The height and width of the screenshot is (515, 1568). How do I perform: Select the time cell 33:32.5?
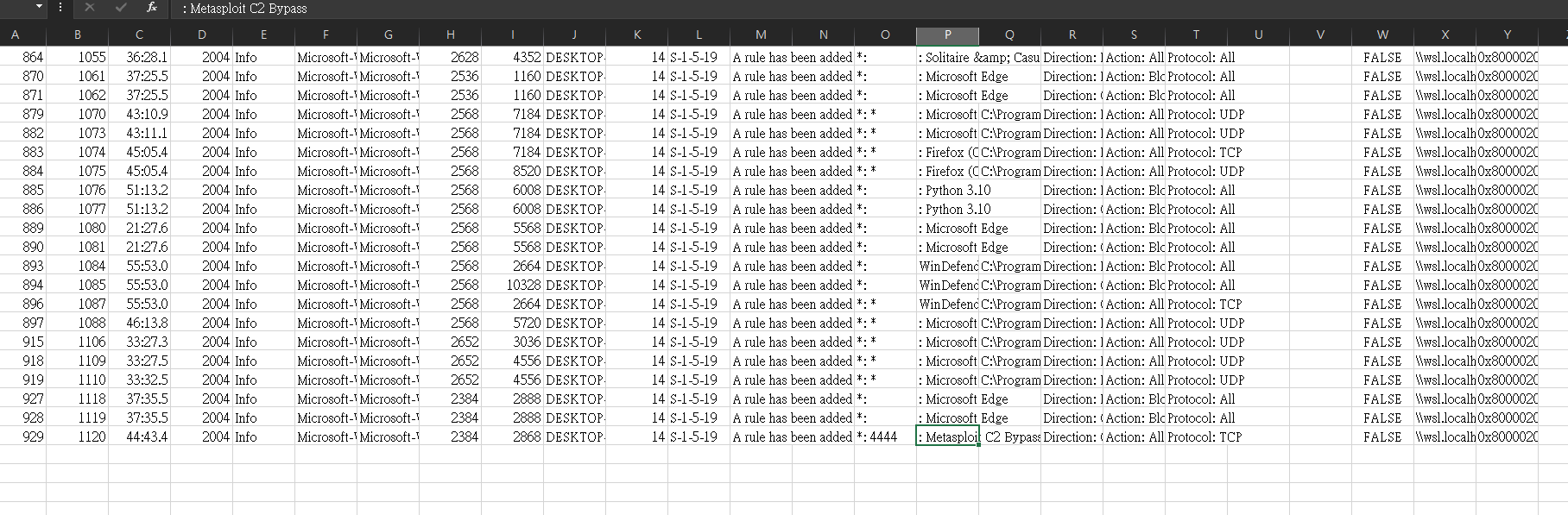pos(140,380)
